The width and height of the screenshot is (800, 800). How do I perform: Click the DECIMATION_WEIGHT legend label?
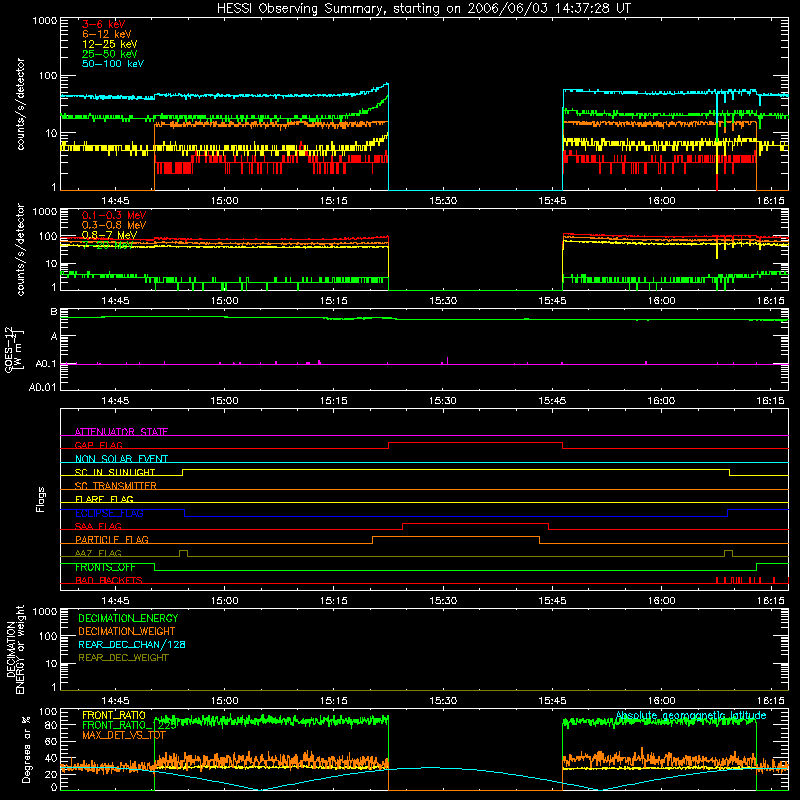tap(127, 631)
